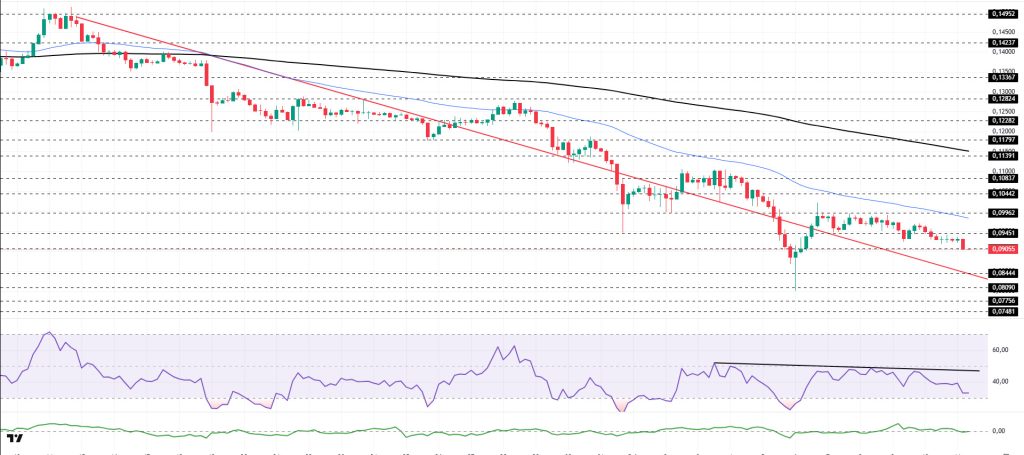The image size is (1024, 455).
Task: Click the 0,08444 support level label
Action: [1003, 272]
